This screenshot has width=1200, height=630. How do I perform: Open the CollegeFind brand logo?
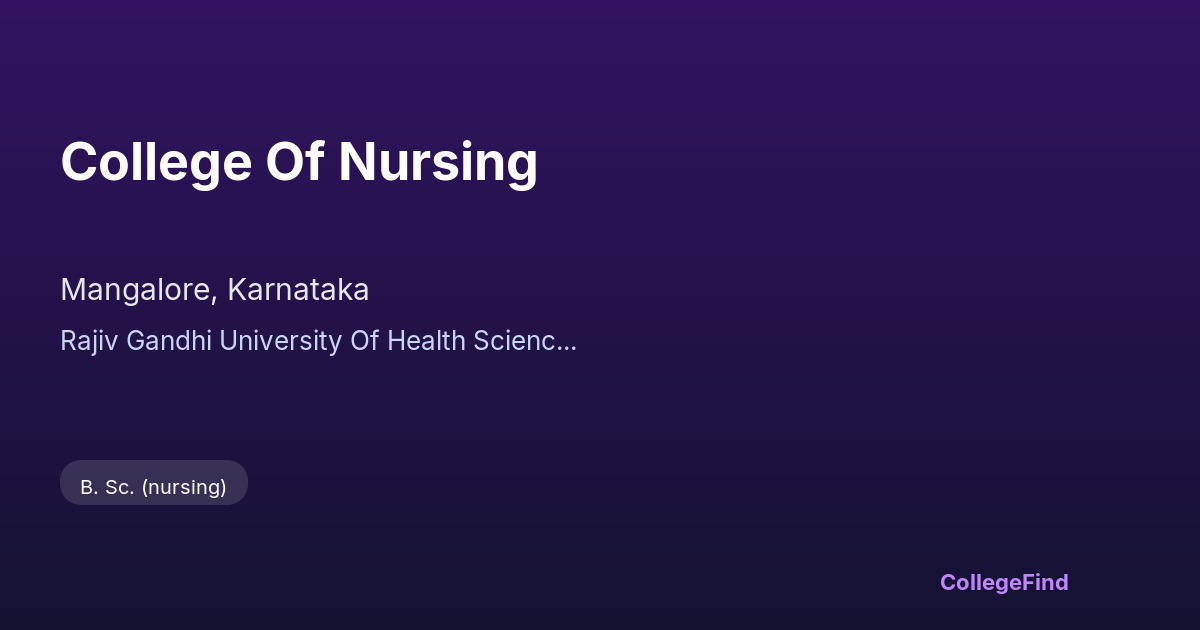(x=1003, y=582)
